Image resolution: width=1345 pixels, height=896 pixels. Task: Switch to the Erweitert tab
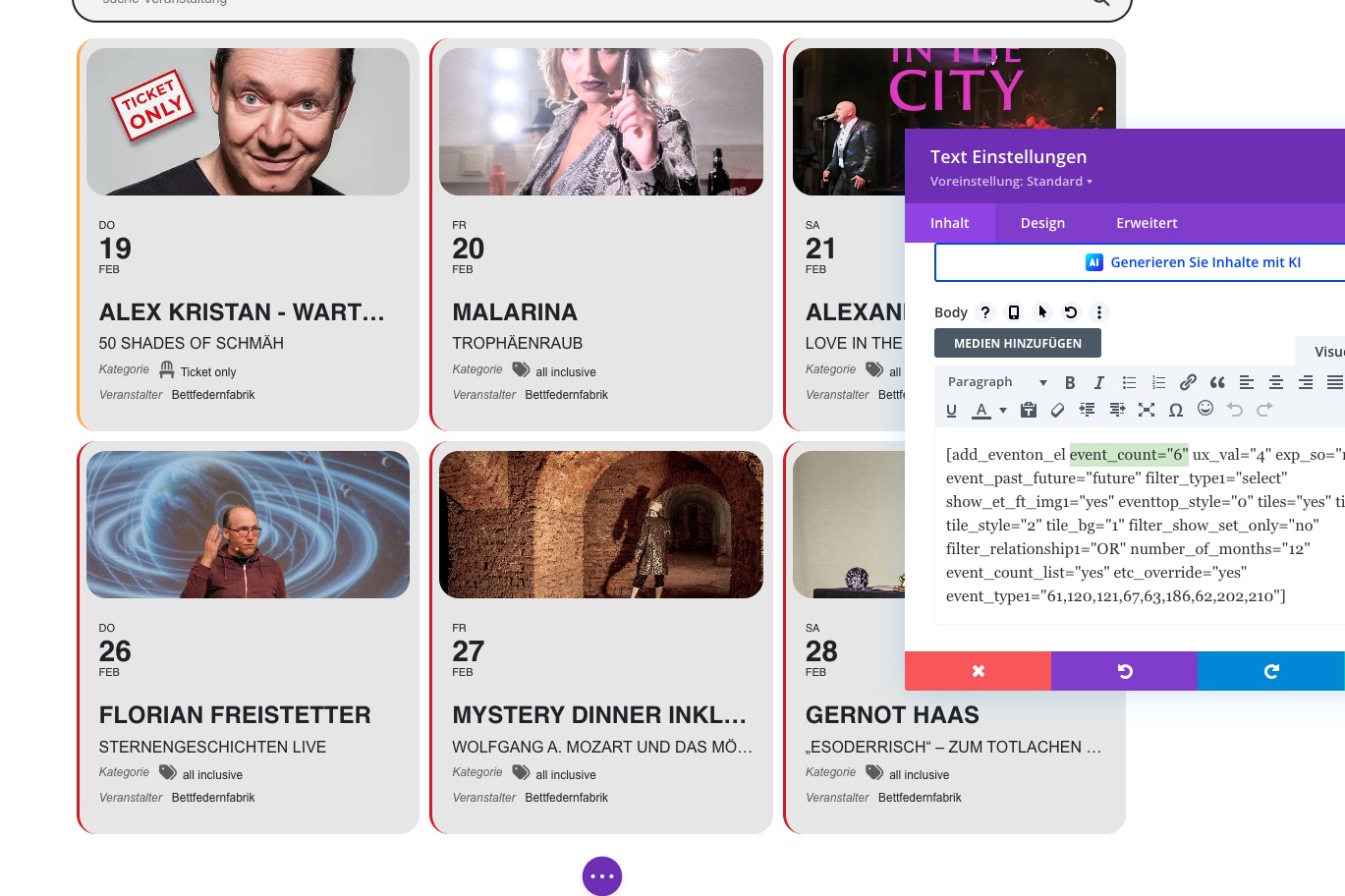pos(1147,223)
